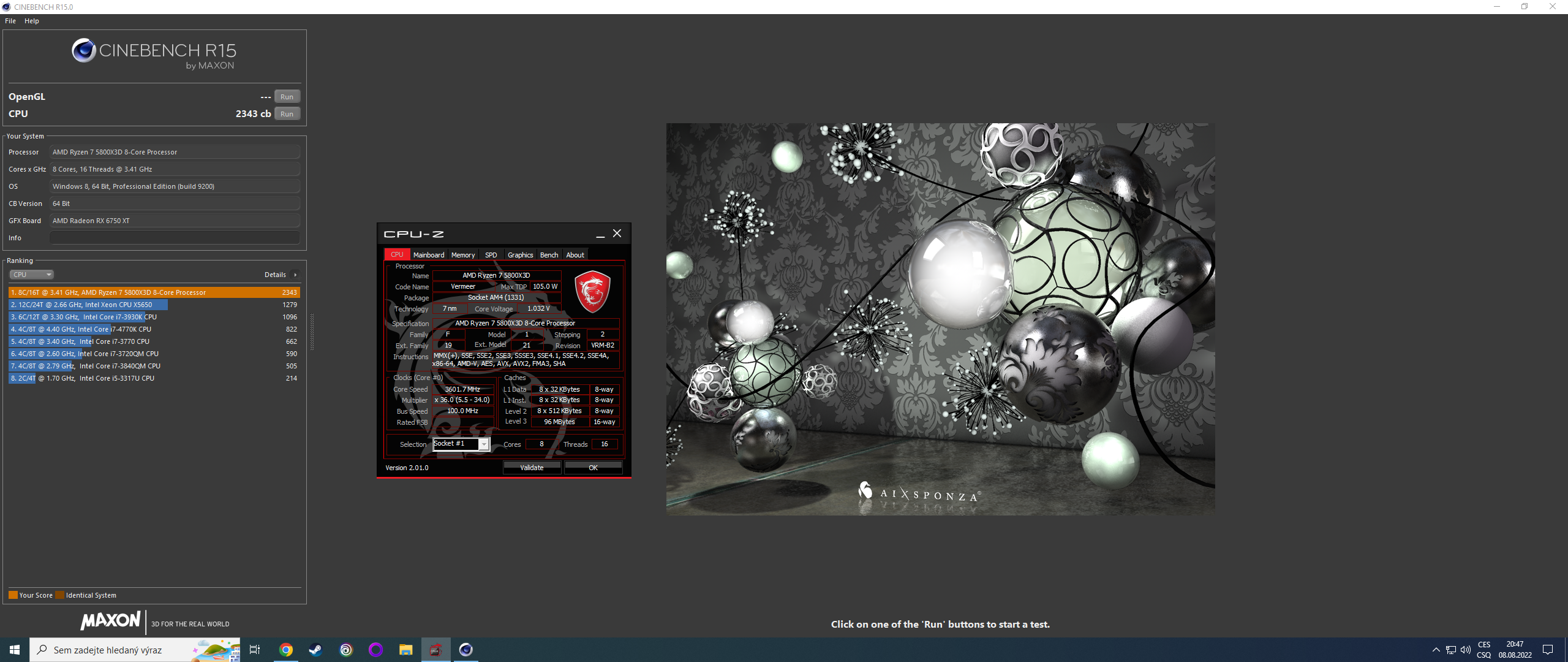Open Steam from the taskbar
This screenshot has height=662, width=1568.
click(x=315, y=650)
